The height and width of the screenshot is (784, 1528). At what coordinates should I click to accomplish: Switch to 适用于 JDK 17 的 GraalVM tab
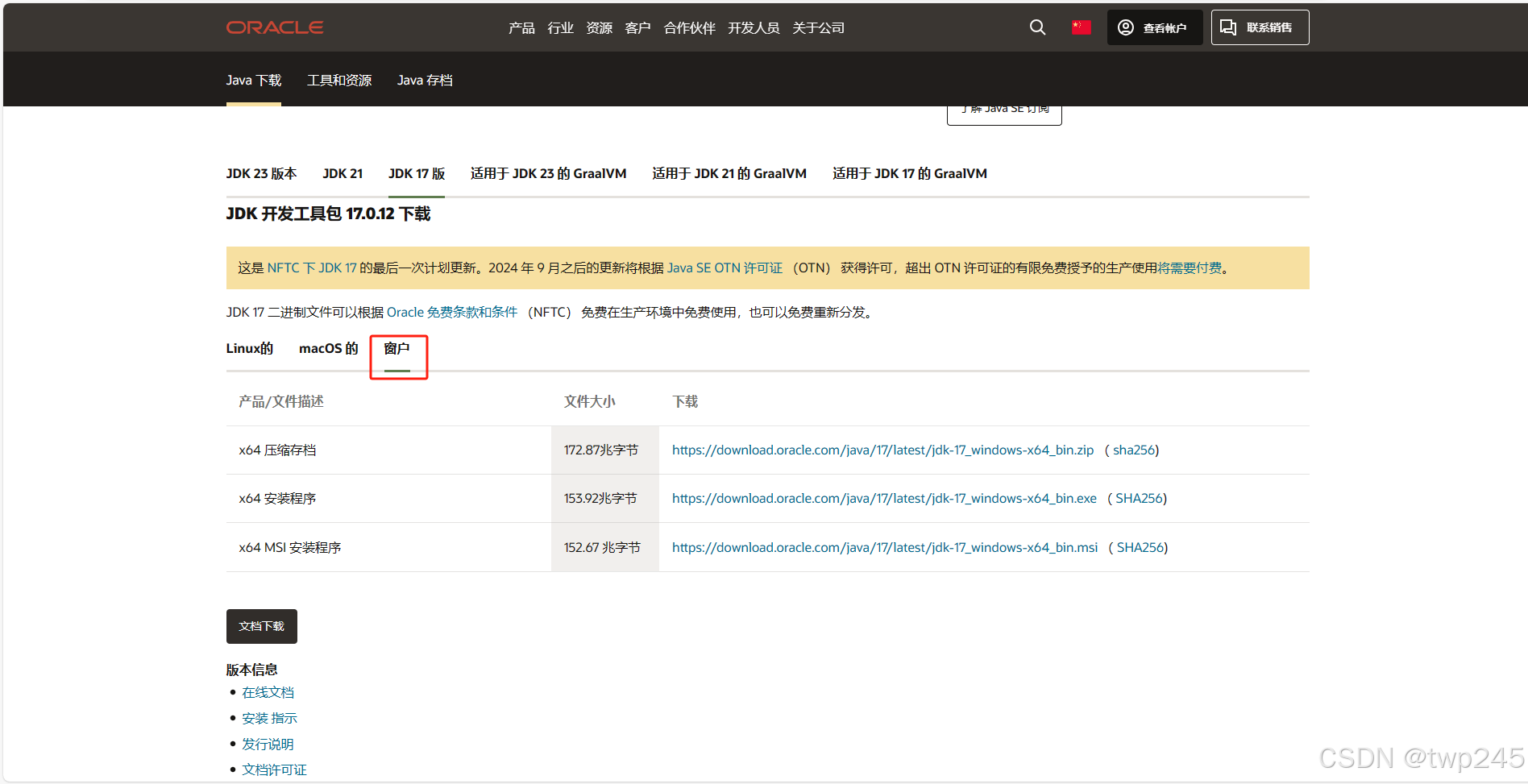coord(910,173)
